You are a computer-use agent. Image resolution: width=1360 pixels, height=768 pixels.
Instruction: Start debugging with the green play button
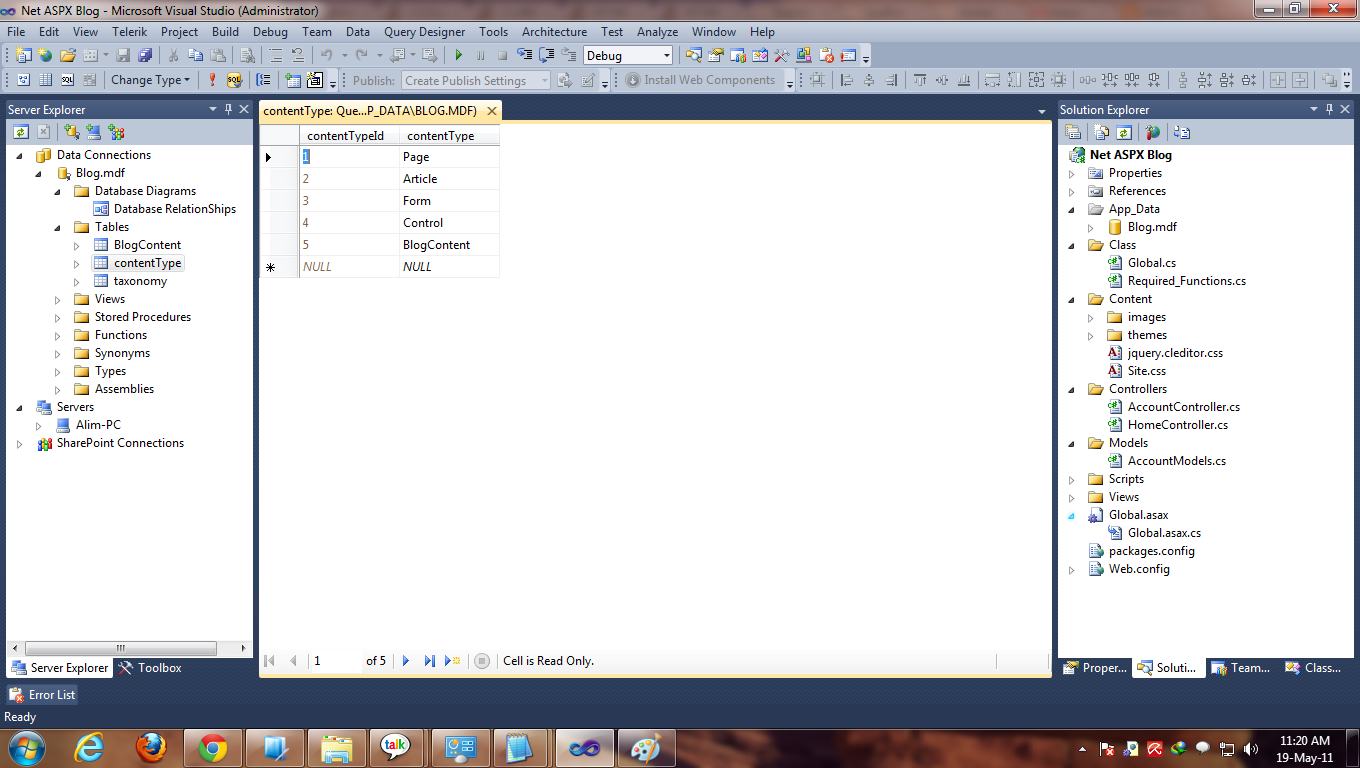[x=458, y=55]
